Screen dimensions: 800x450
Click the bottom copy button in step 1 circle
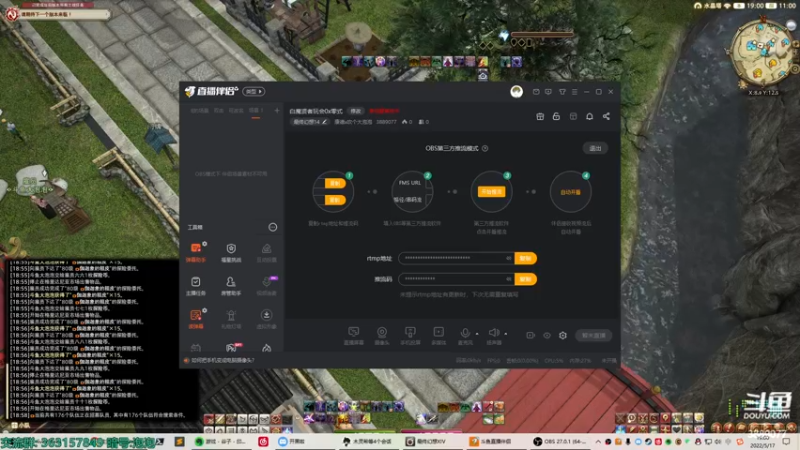(335, 200)
